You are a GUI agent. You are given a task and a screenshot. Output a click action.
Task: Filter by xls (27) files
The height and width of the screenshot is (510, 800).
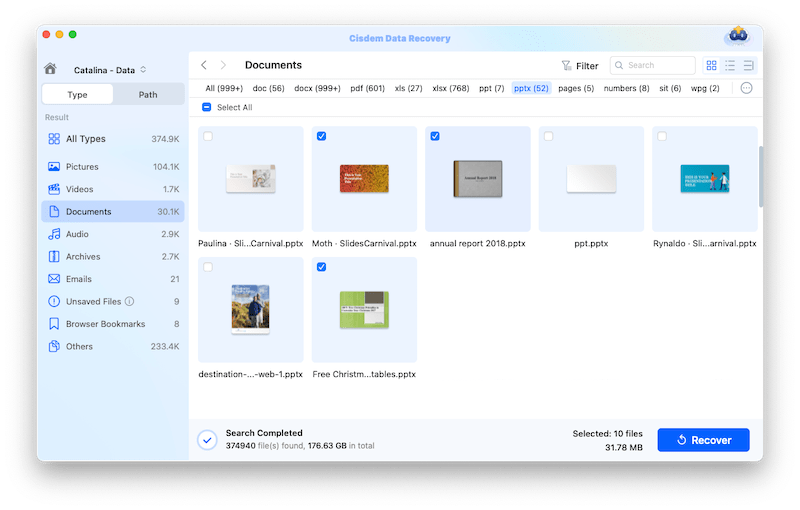(409, 88)
